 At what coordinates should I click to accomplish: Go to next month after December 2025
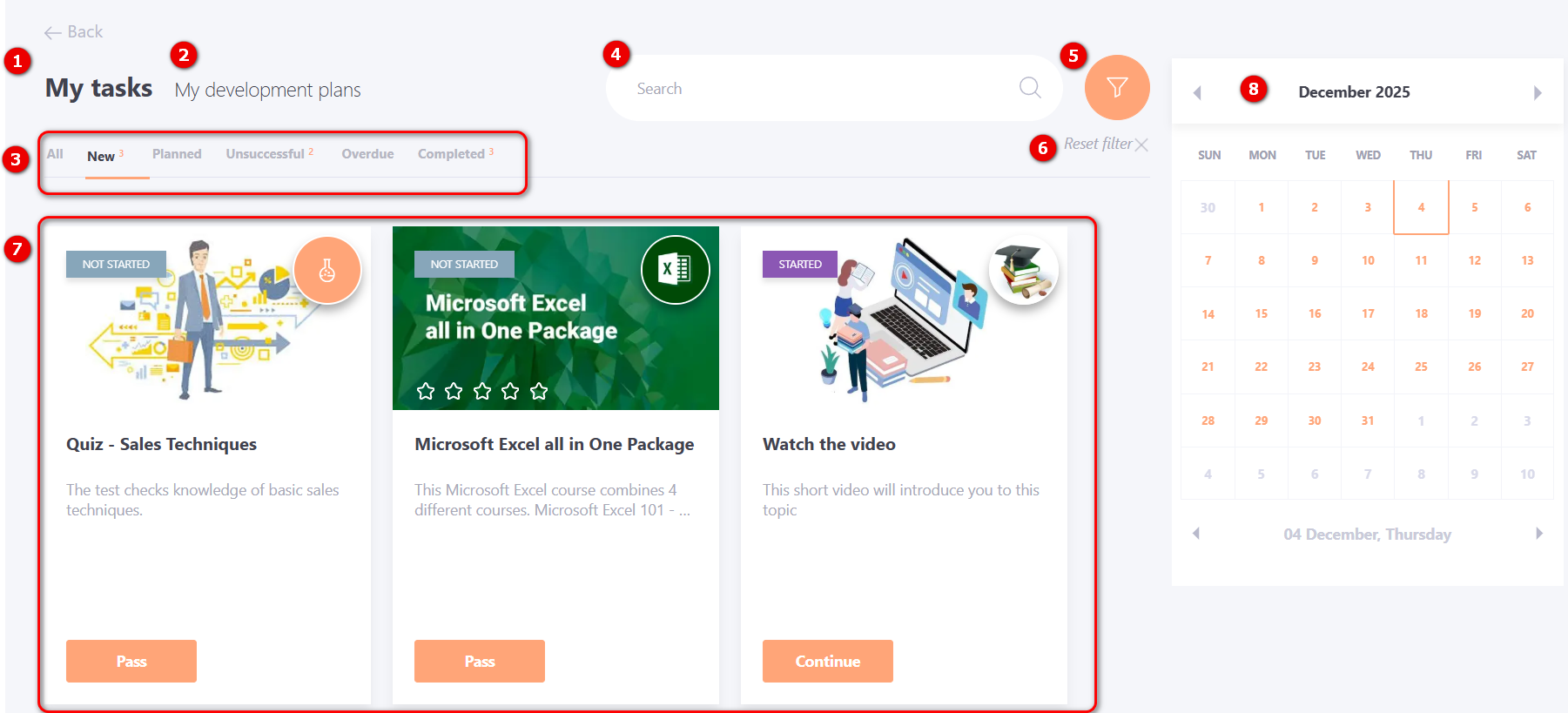tap(1537, 92)
